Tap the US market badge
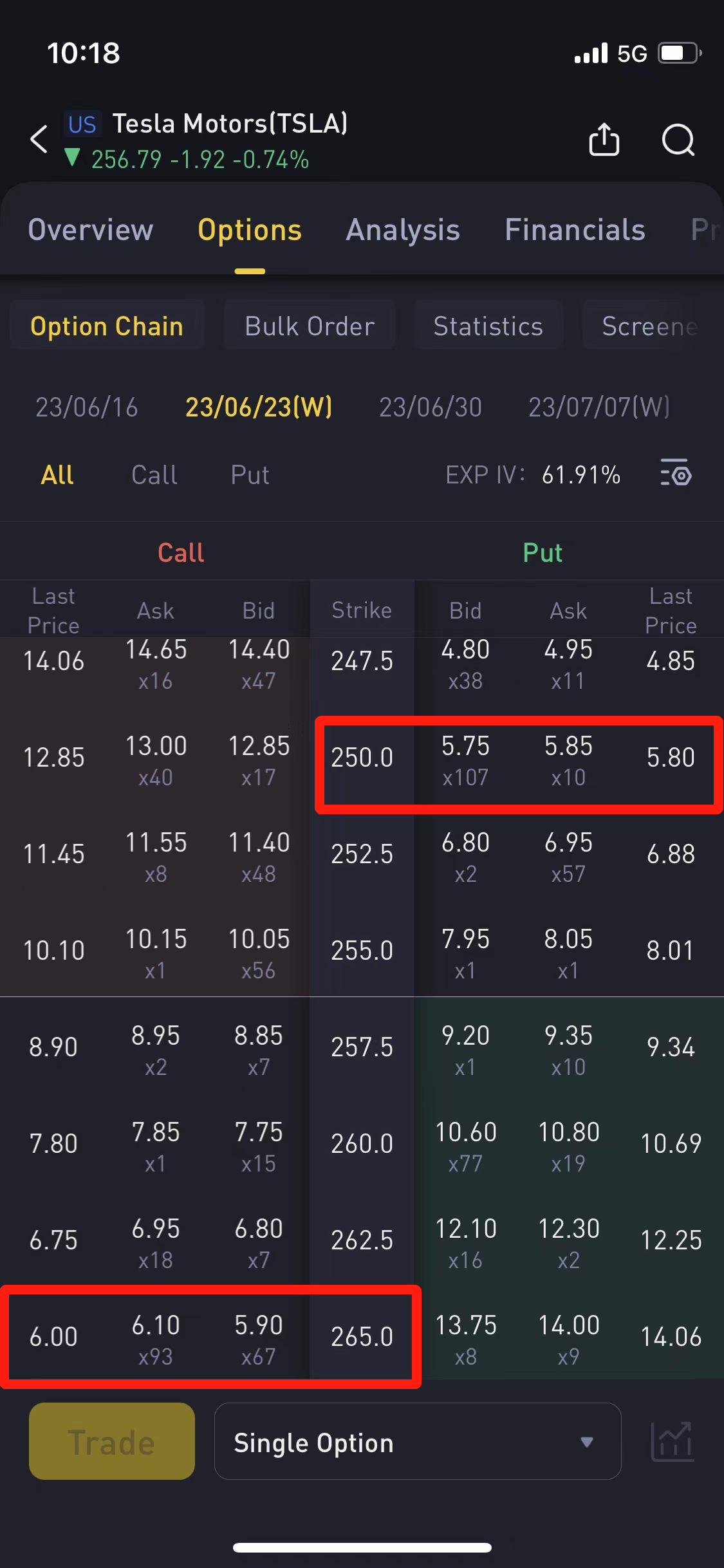The width and height of the screenshot is (724, 1568). point(82,124)
